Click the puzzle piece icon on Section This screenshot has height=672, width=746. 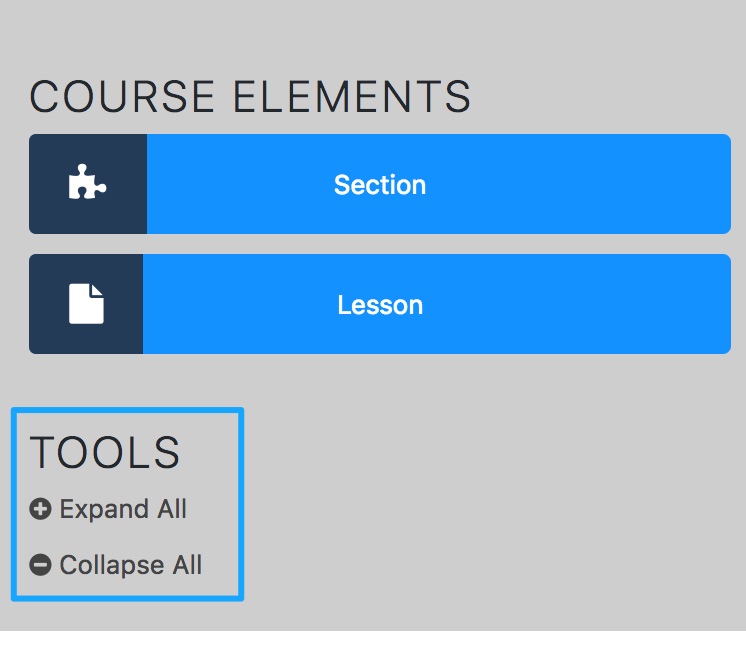88,182
